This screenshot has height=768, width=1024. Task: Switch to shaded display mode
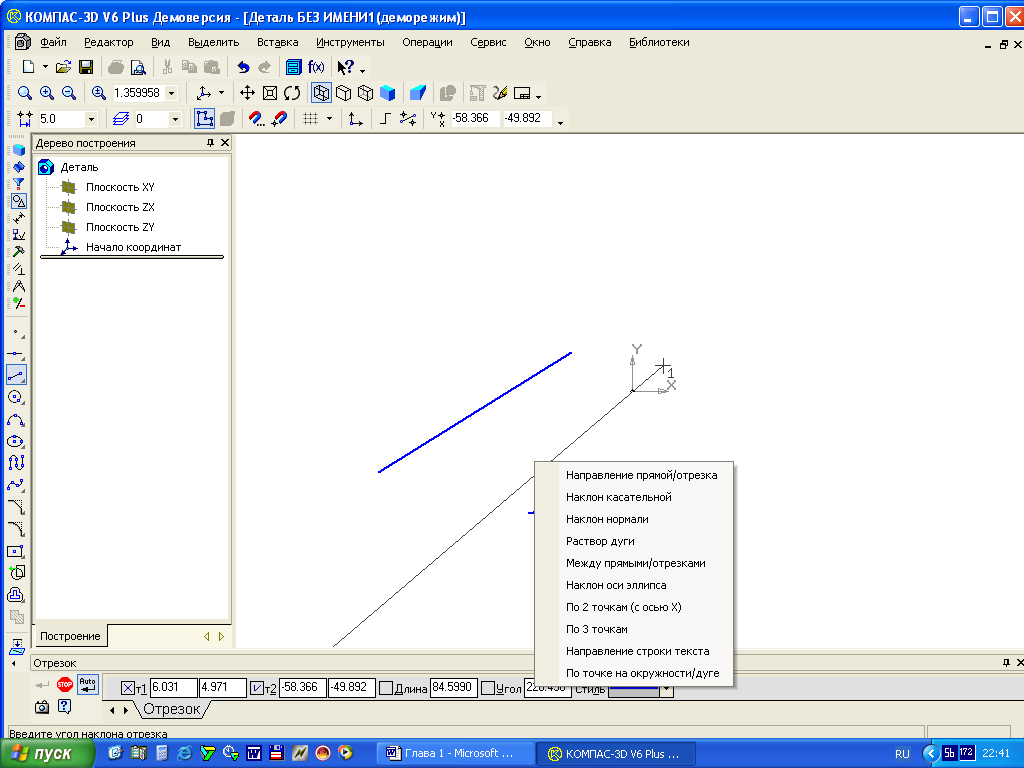388,93
